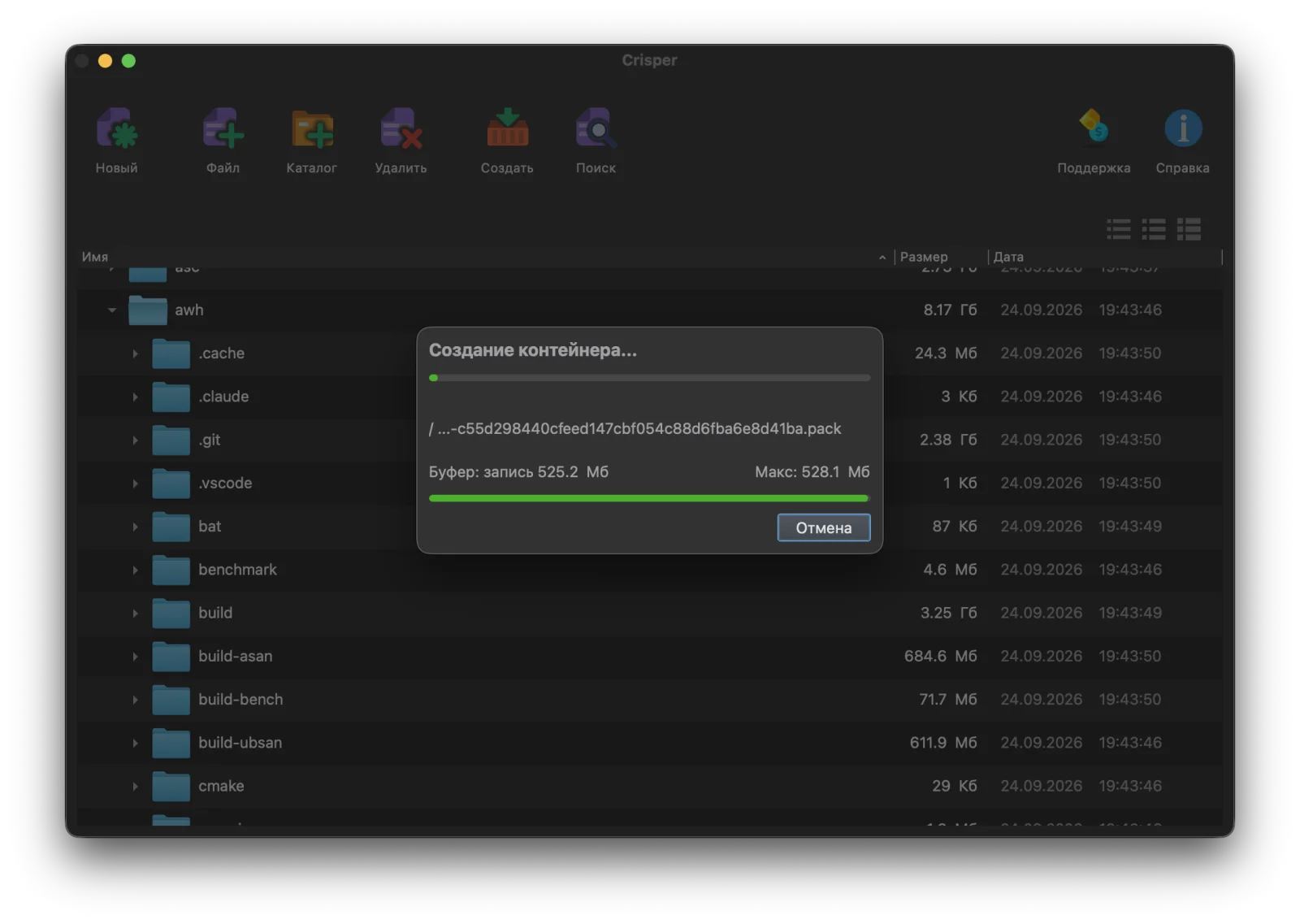
Task: Expand the build folder
Action: pyautogui.click(x=135, y=613)
